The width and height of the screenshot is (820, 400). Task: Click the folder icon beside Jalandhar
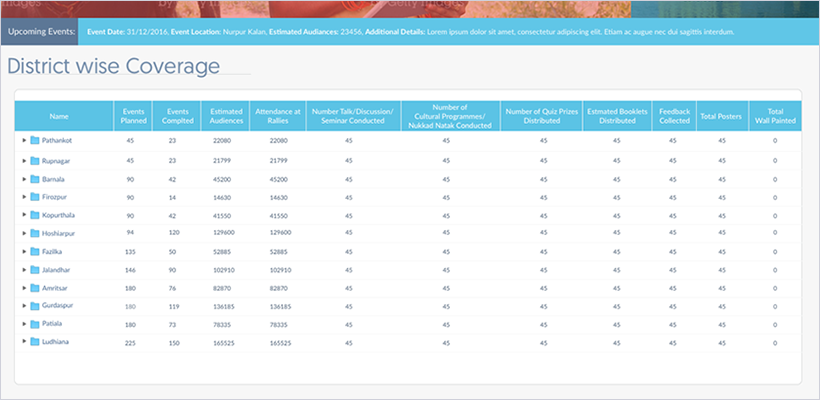[x=35, y=269]
